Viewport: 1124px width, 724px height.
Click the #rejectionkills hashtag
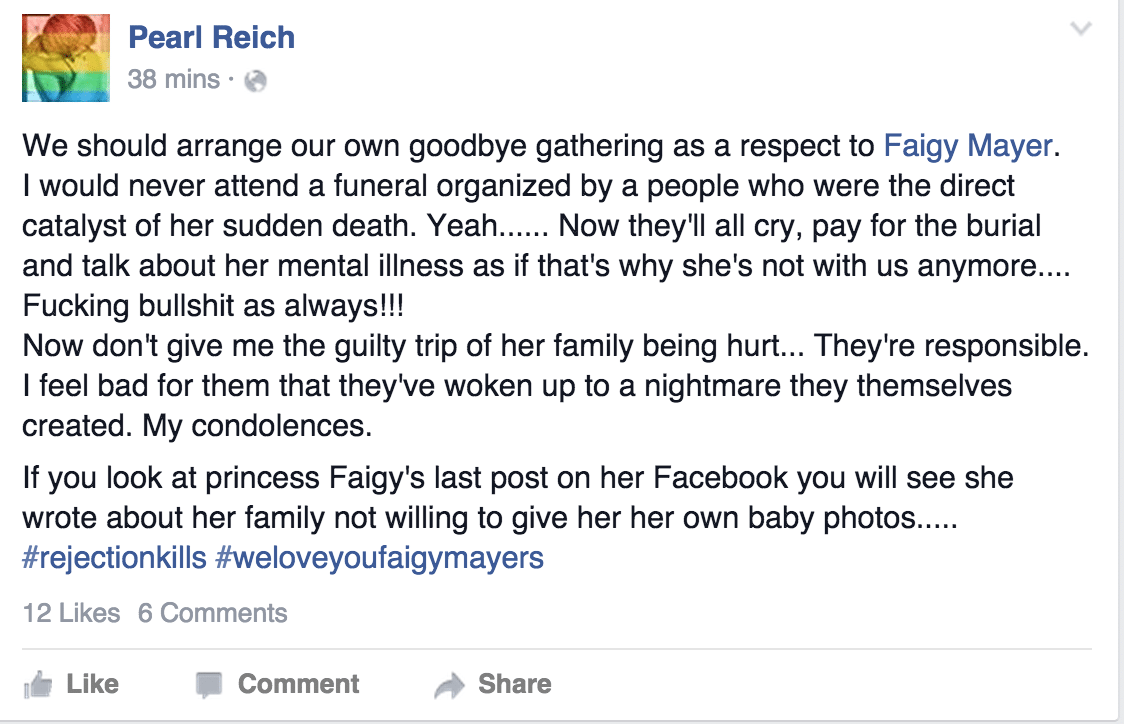[x=112, y=559]
